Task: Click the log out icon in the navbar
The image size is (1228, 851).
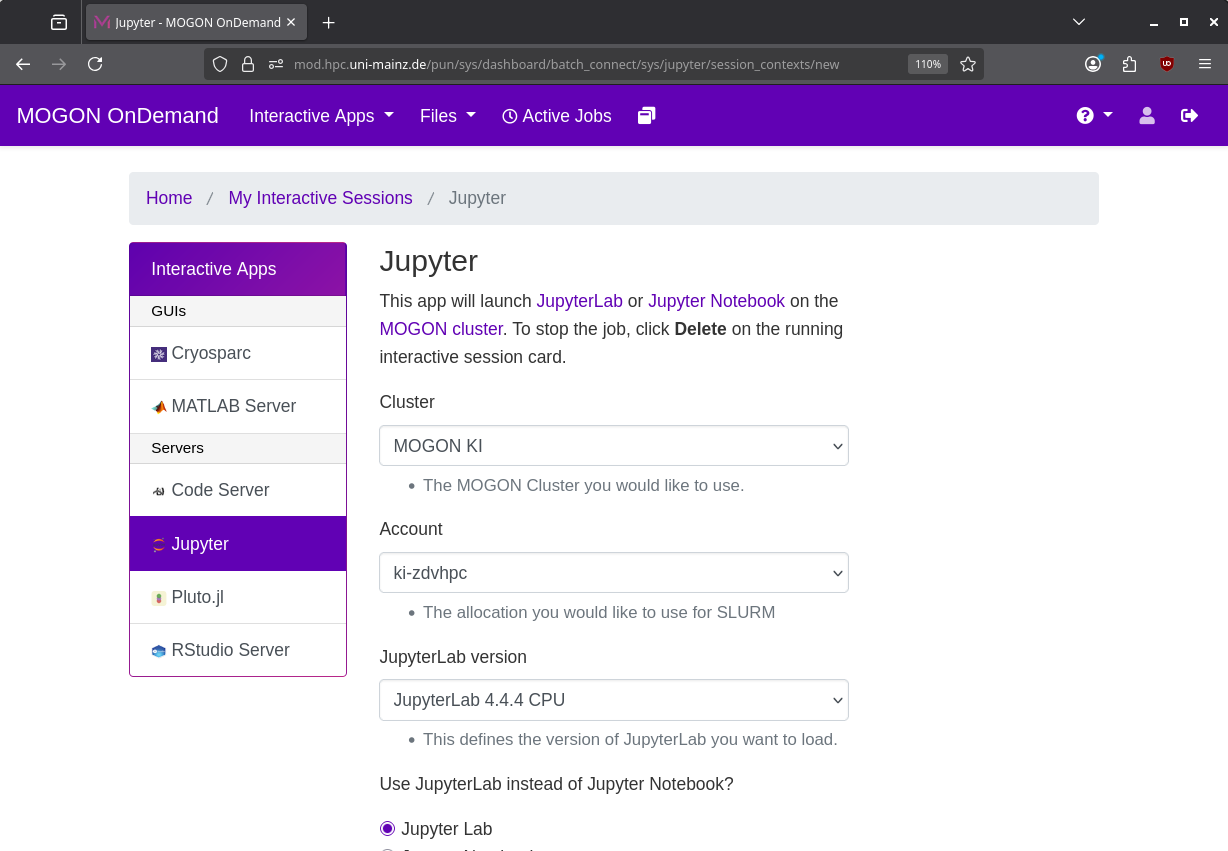Action: tap(1189, 116)
